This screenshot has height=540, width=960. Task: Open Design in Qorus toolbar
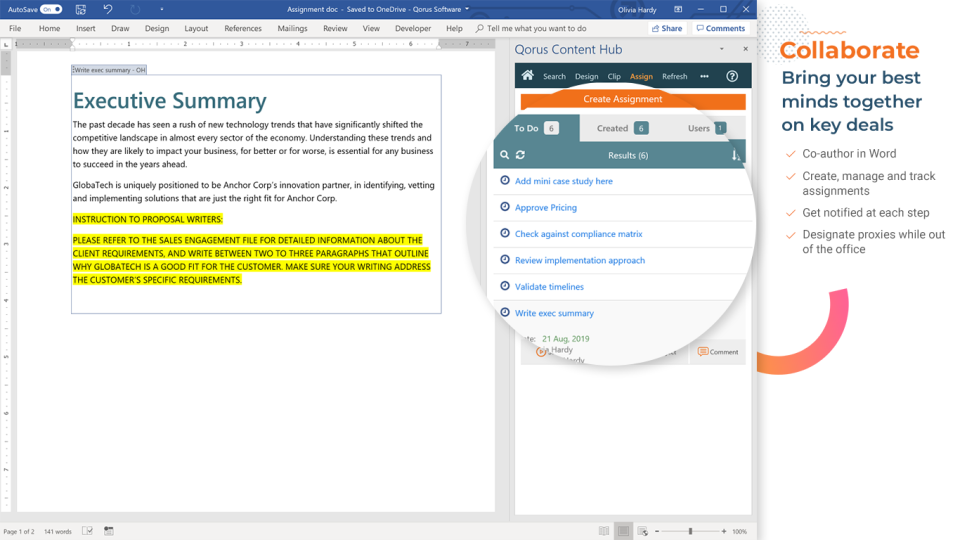586,77
